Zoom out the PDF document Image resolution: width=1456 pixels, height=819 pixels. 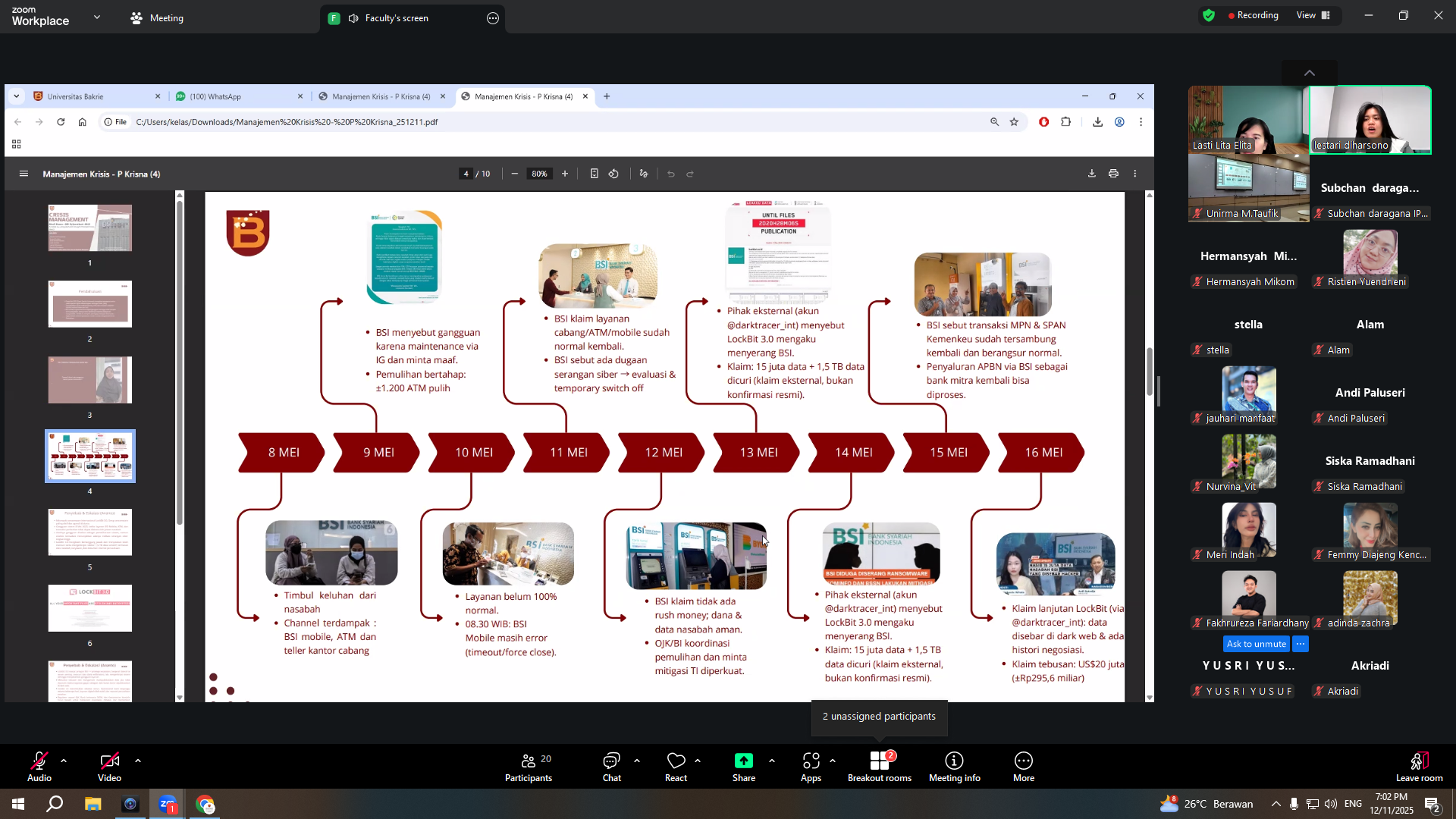click(515, 174)
